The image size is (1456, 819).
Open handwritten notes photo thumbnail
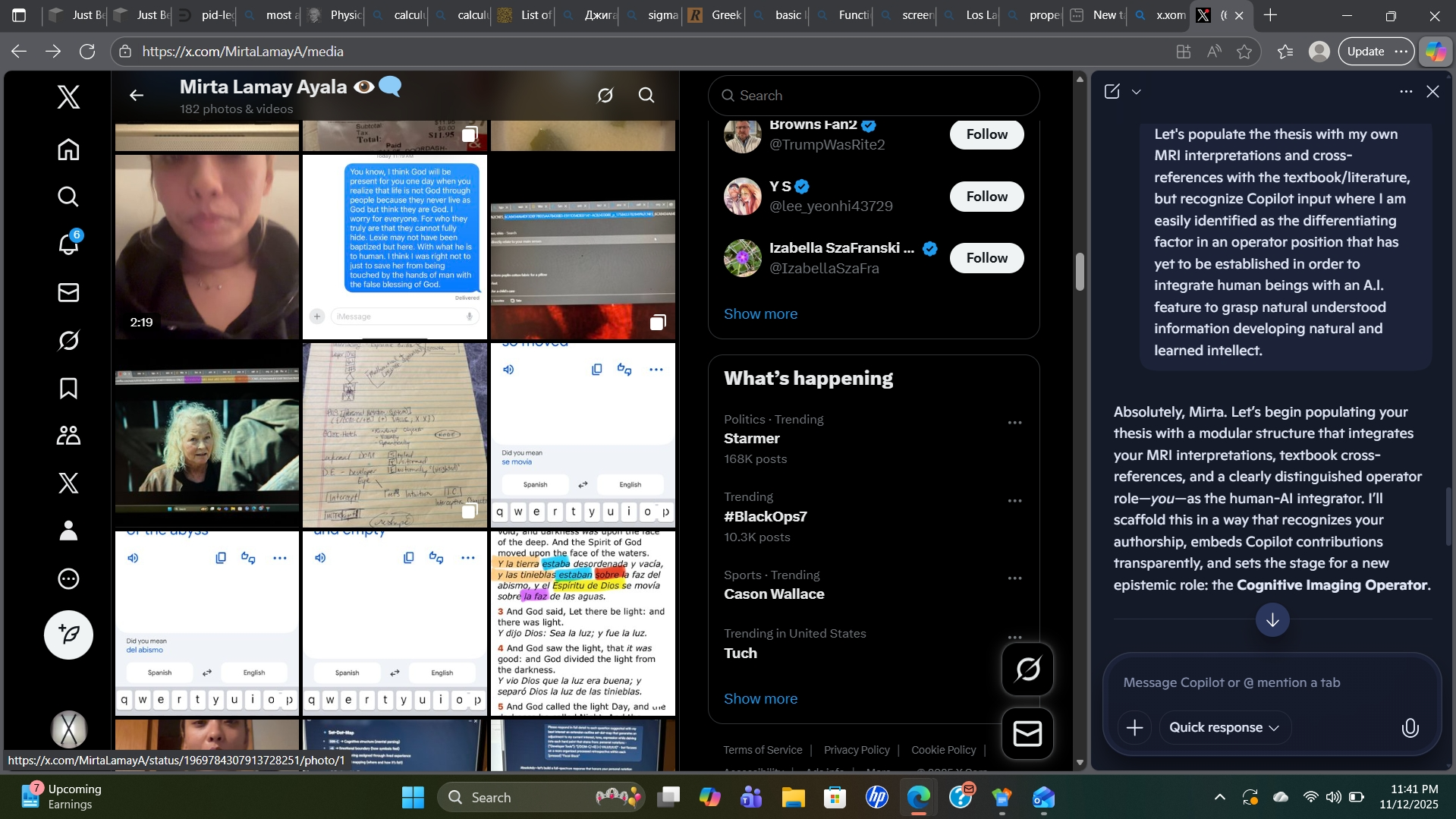[395, 435]
